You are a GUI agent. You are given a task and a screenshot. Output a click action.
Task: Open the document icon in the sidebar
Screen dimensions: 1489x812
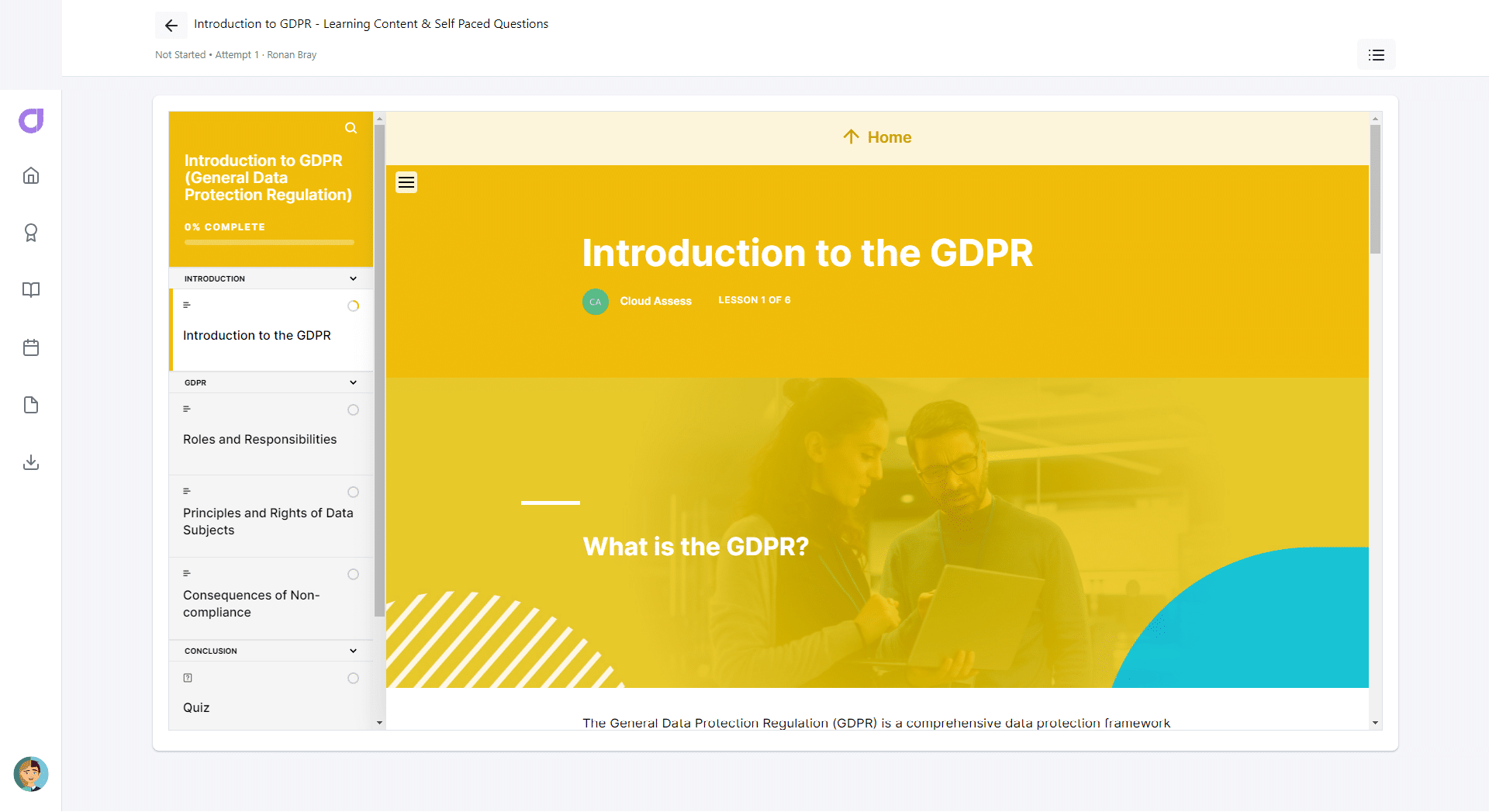[x=31, y=405]
